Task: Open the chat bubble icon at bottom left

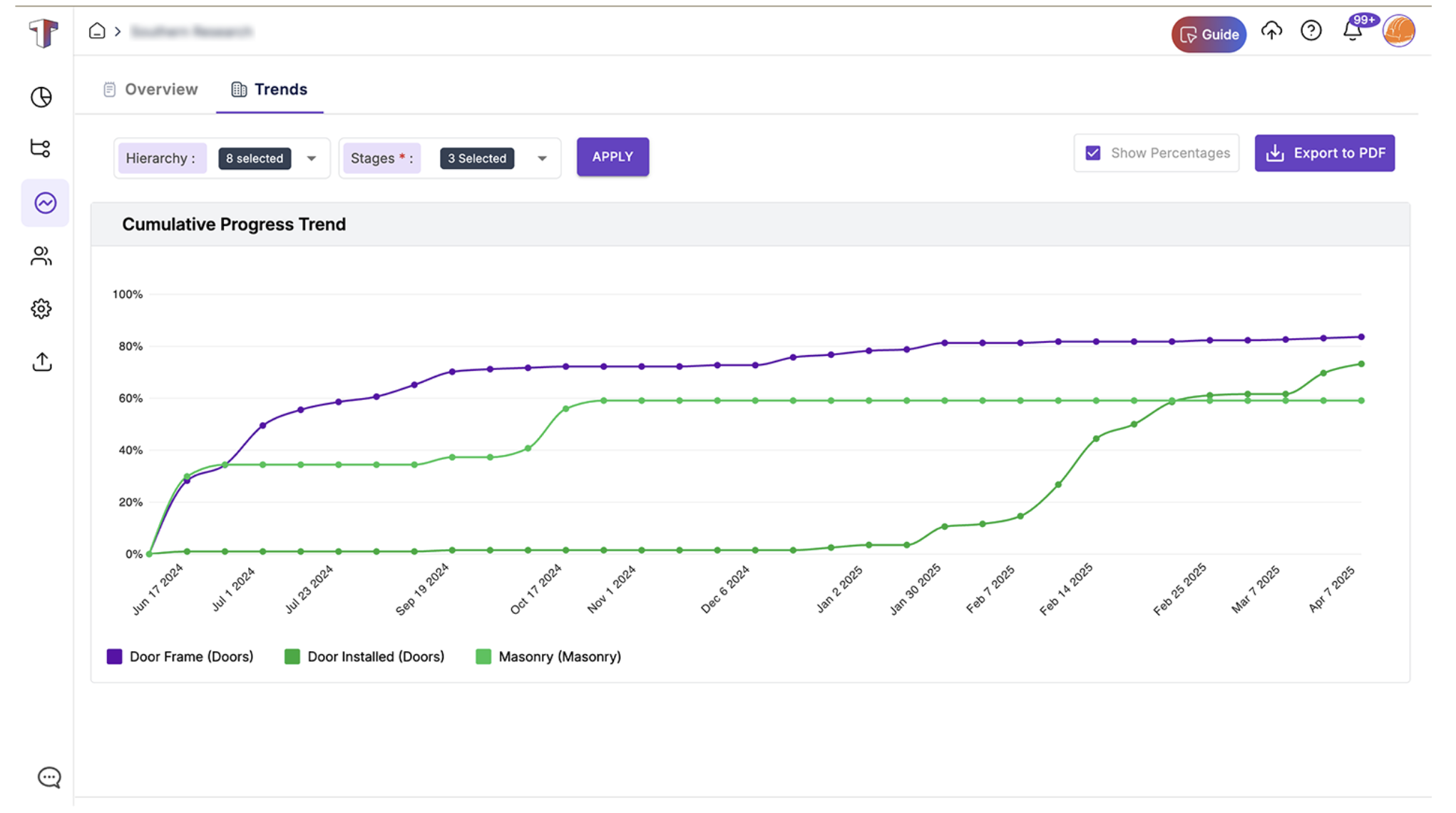Action: click(49, 777)
